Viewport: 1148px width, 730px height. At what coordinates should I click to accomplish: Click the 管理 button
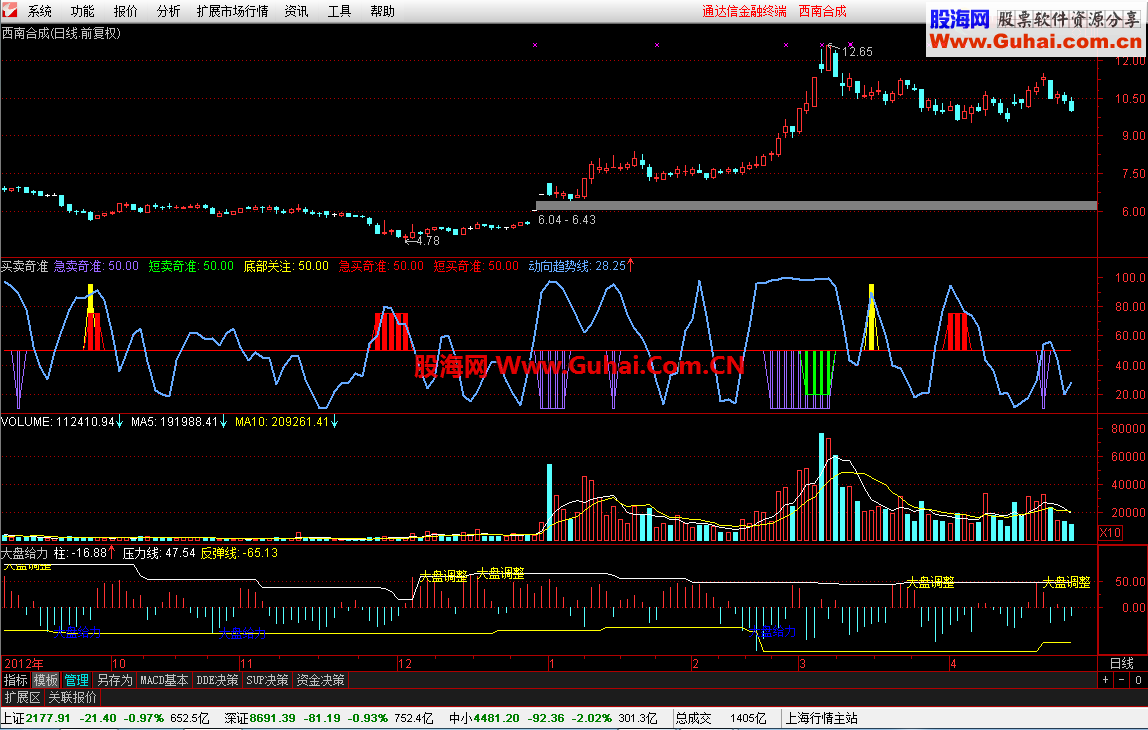(x=76, y=680)
